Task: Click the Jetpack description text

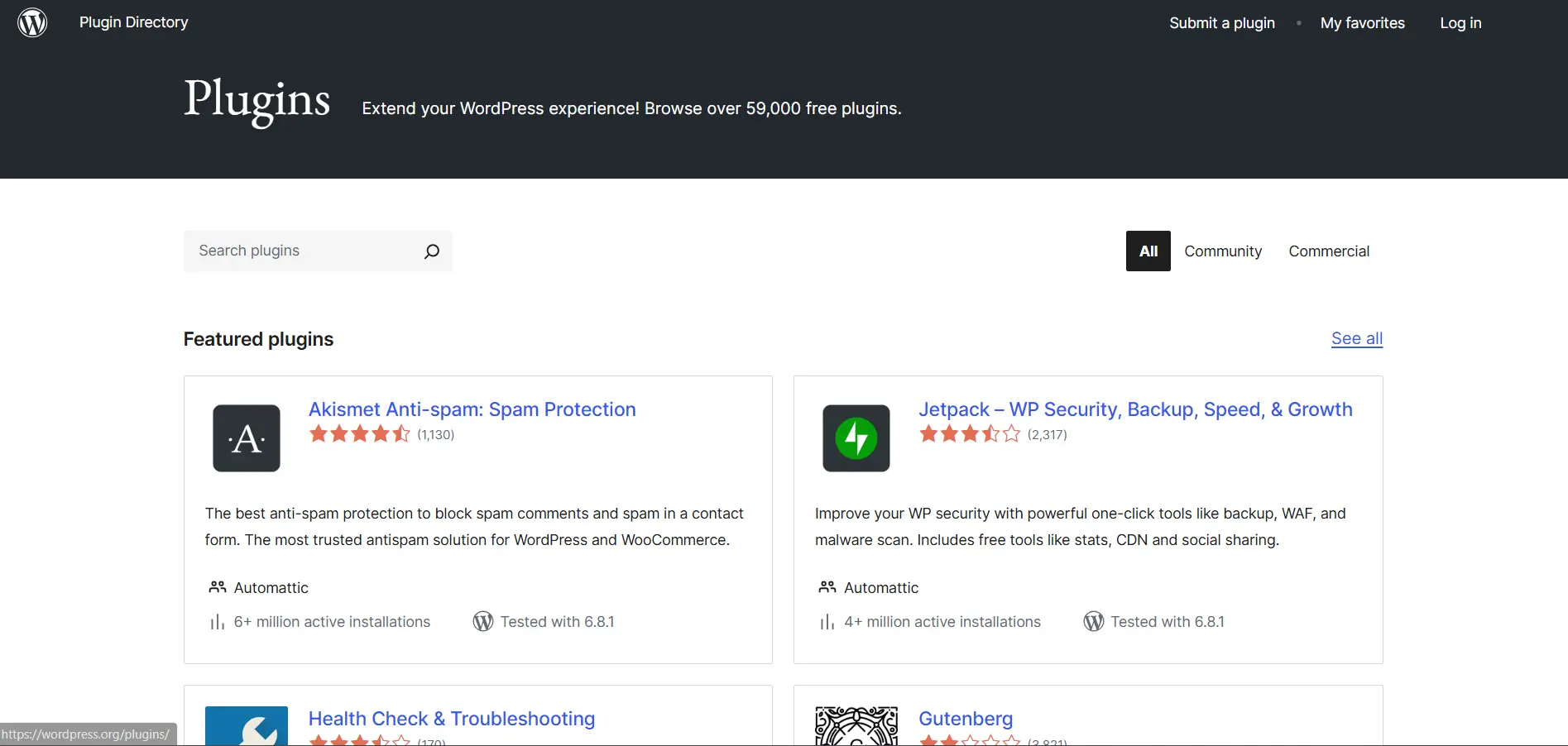Action: 1081,527
